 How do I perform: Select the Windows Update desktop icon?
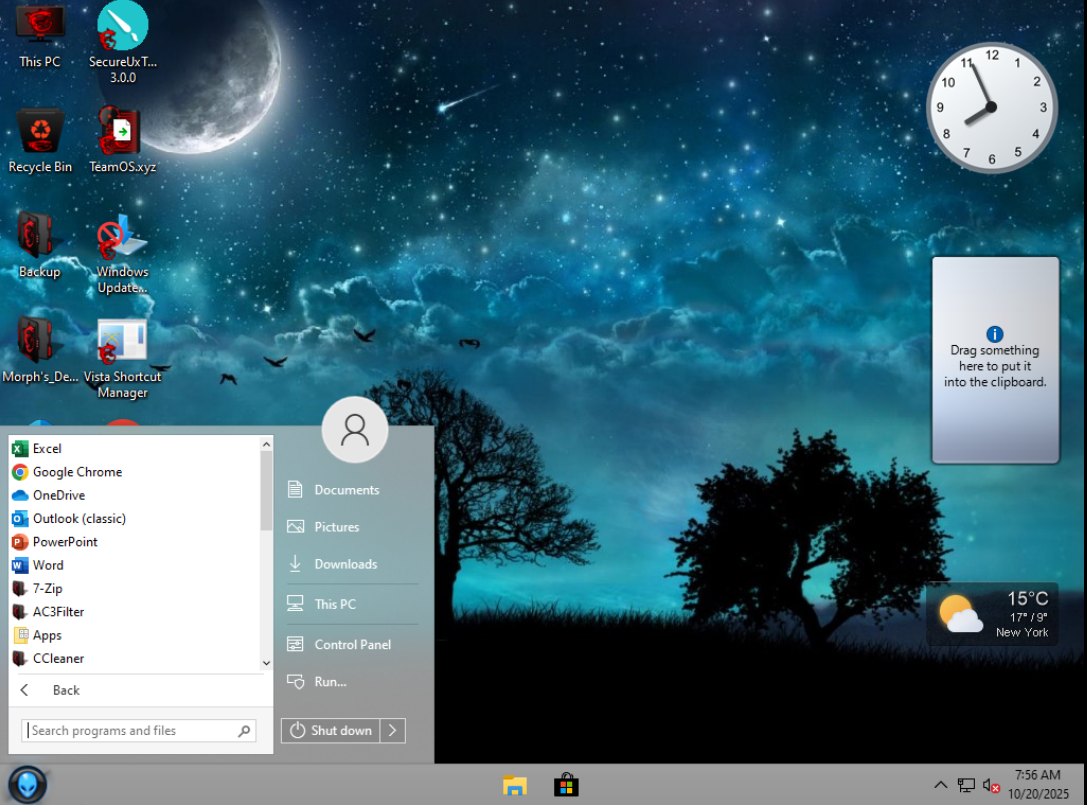123,254
